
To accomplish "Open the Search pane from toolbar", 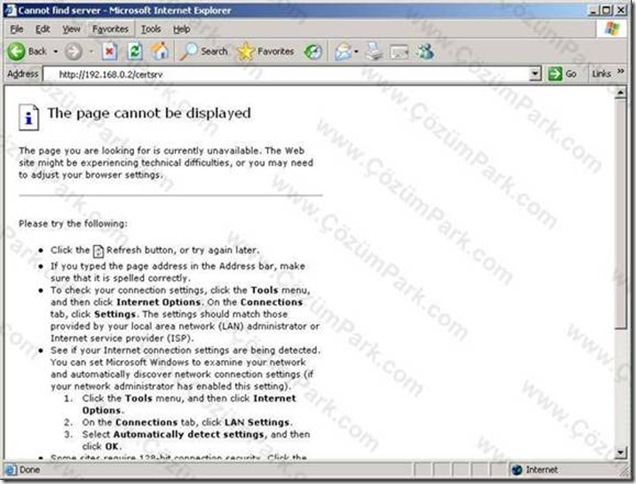I will (x=204, y=52).
